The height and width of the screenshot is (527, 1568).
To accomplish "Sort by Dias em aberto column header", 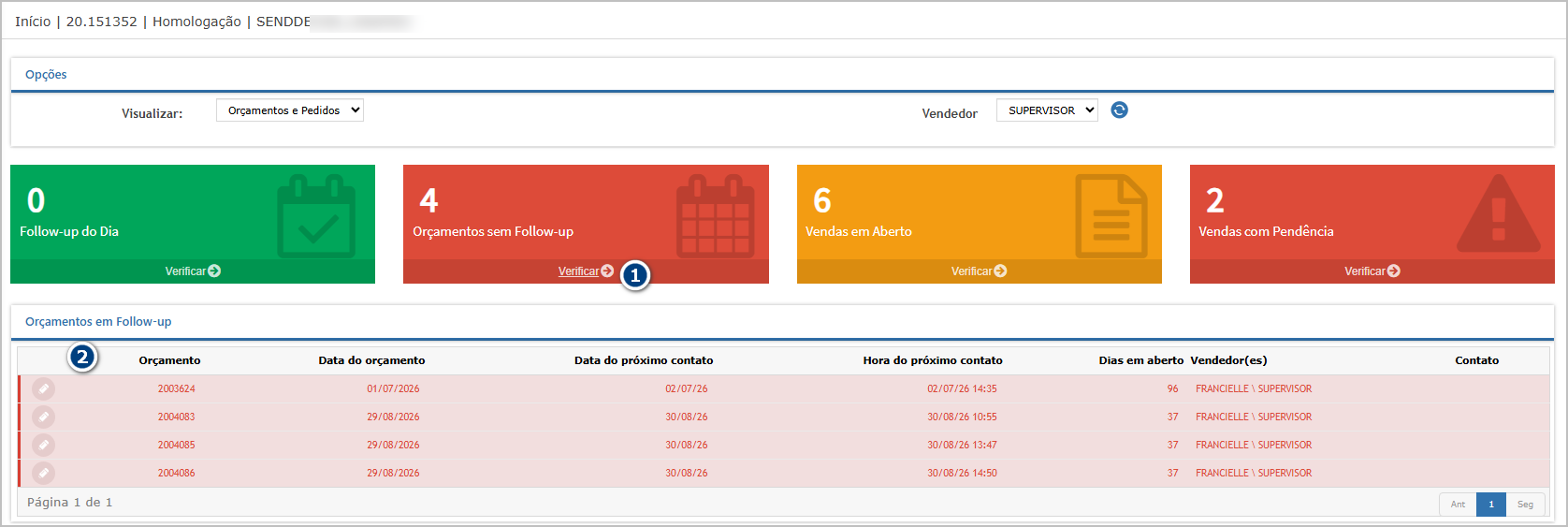I will 1140,360.
